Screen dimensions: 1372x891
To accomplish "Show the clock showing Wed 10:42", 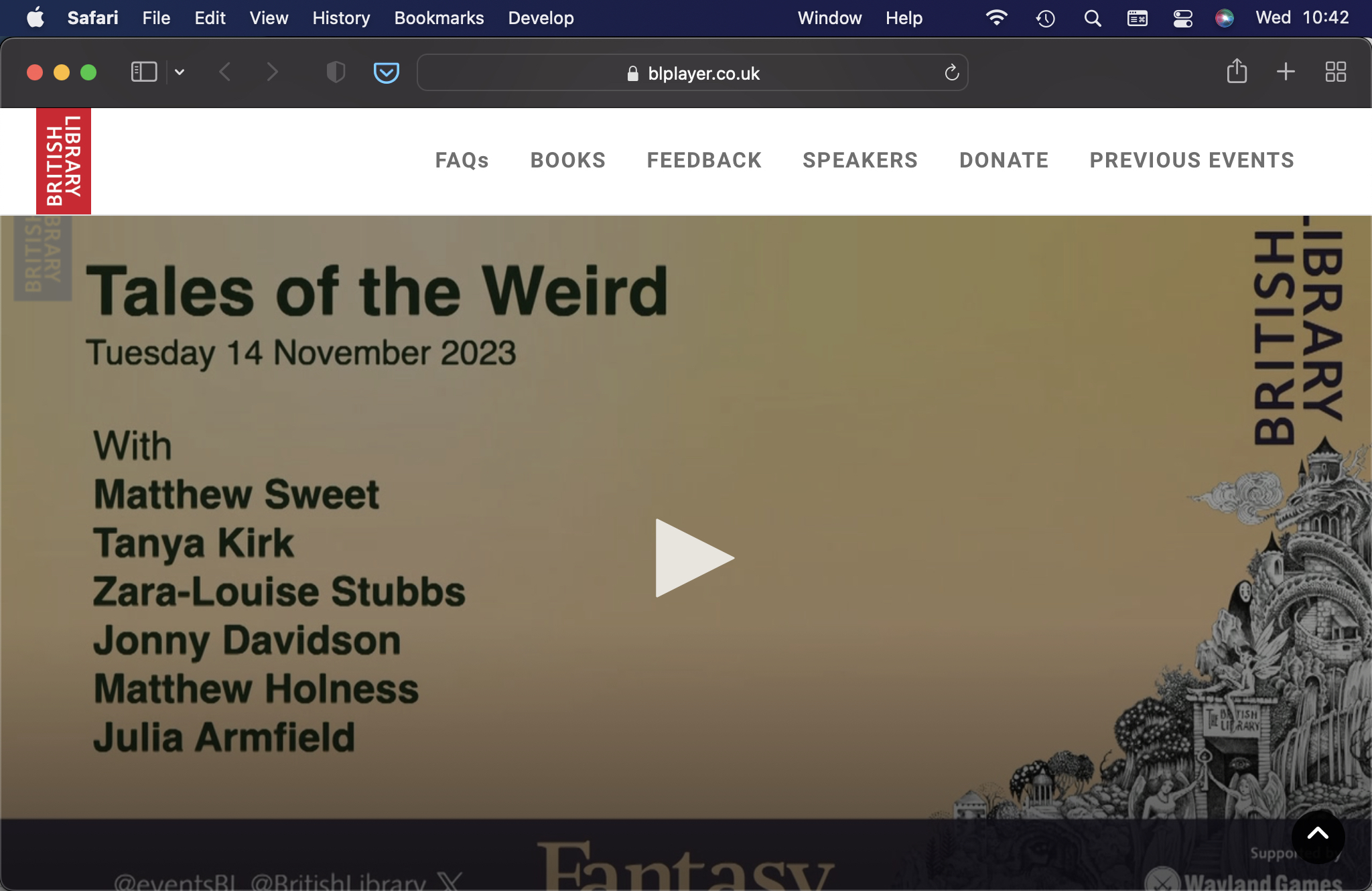I will [x=1302, y=17].
